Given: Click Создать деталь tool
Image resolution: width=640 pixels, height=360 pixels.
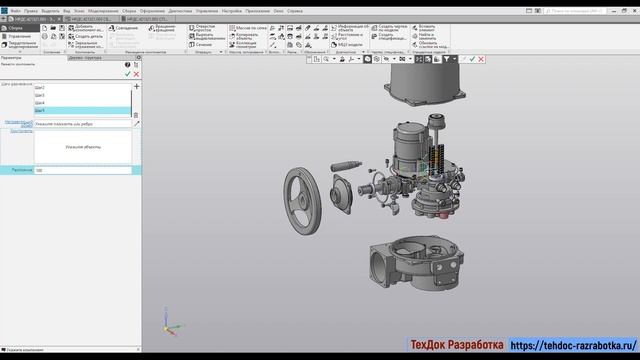Looking at the screenshot, I should (x=86, y=36).
